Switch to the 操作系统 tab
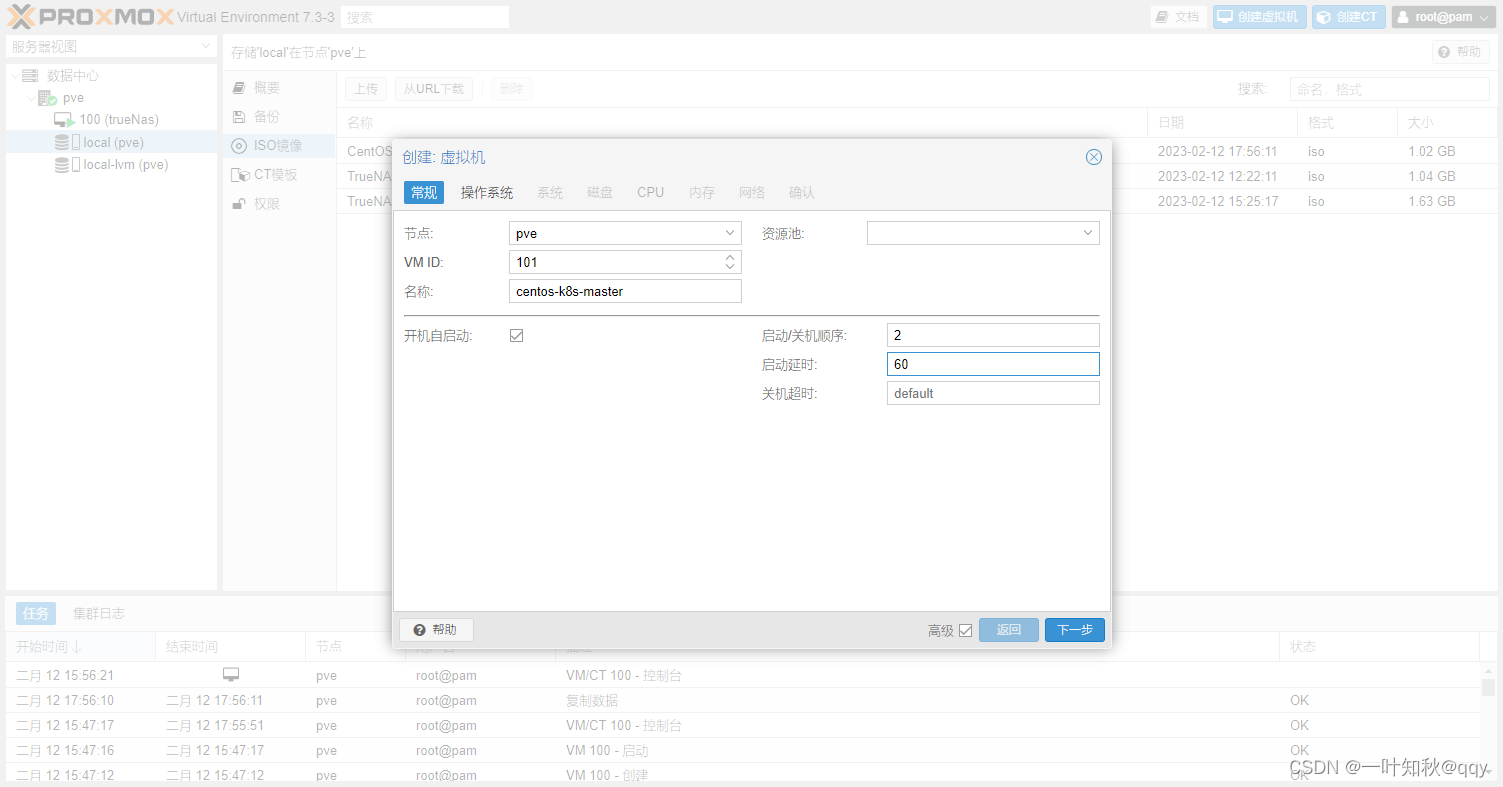The image size is (1503, 787). point(487,192)
